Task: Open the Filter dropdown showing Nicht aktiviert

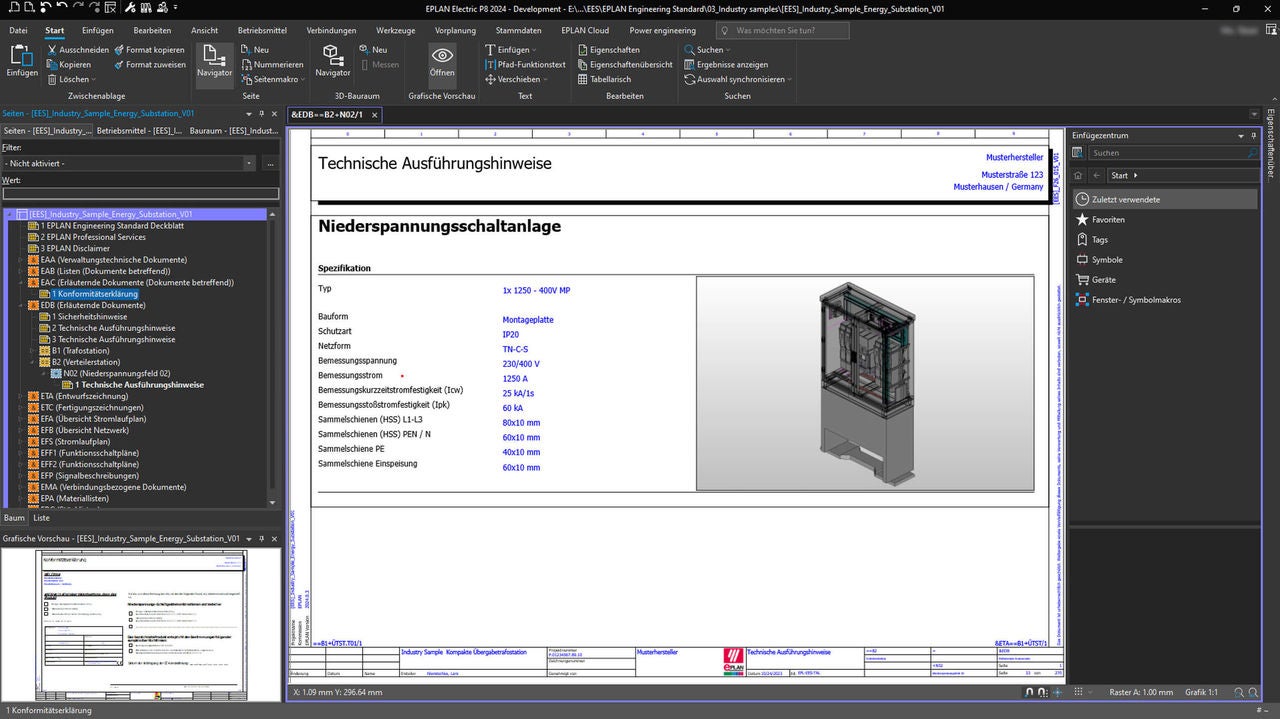Action: [x=249, y=163]
